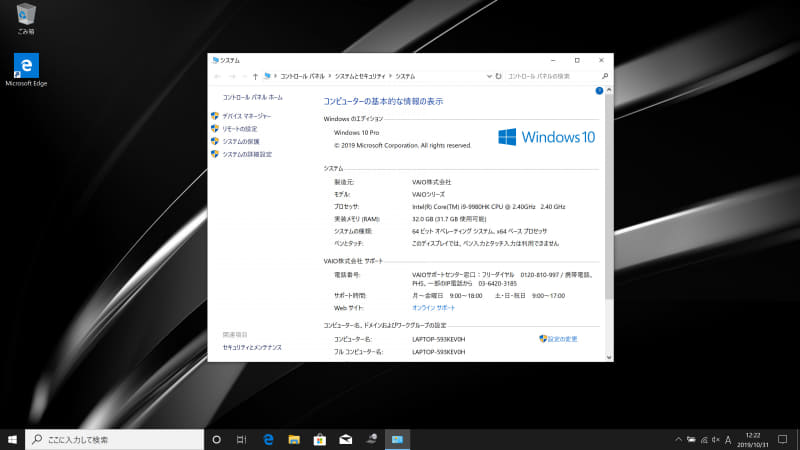
Task: Select システム breadcrumb segment
Action: click(405, 77)
